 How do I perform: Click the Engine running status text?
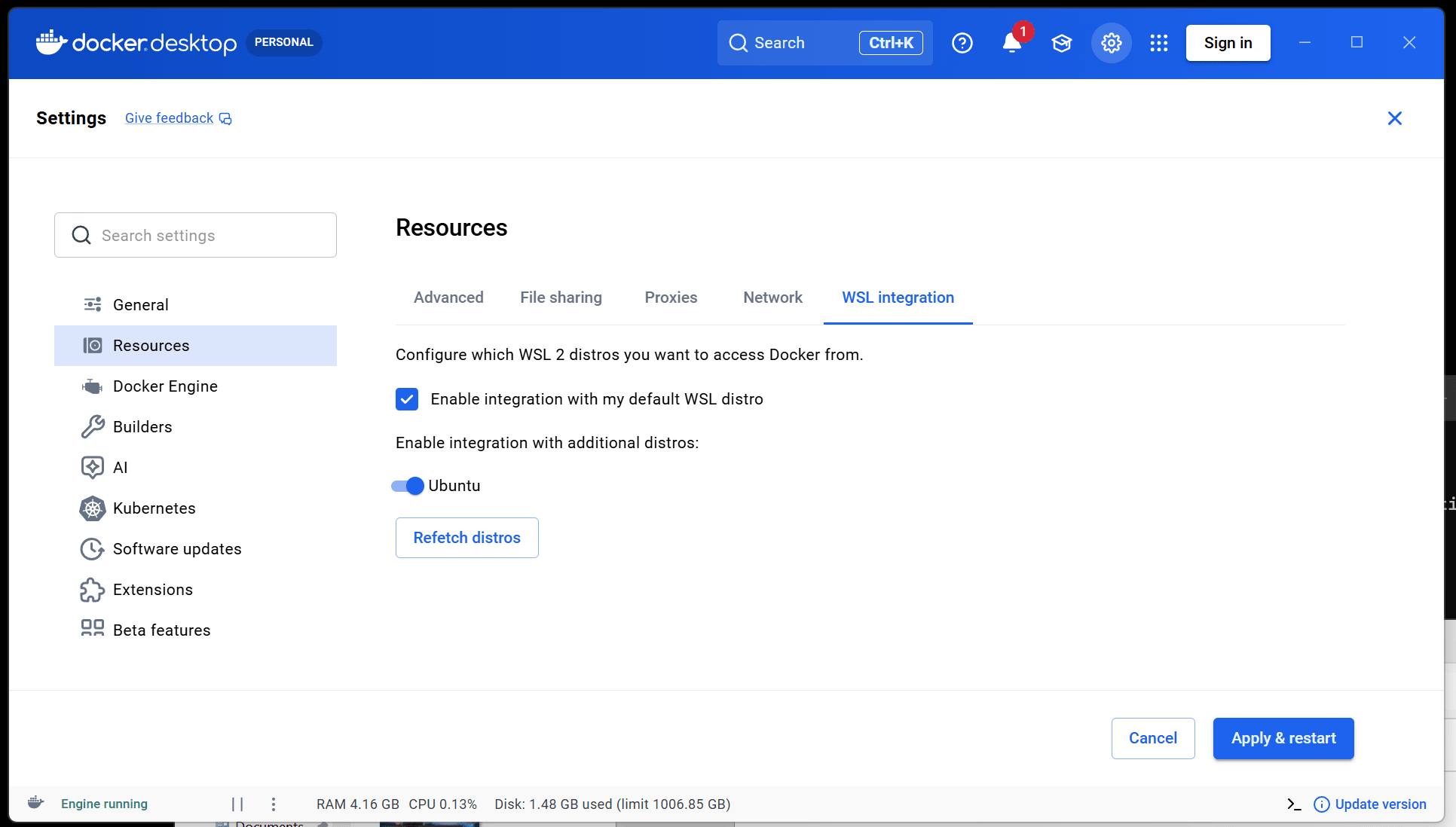104,804
